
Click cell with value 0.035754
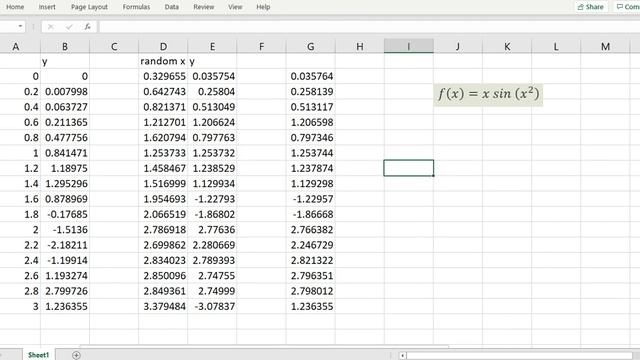click(212, 76)
